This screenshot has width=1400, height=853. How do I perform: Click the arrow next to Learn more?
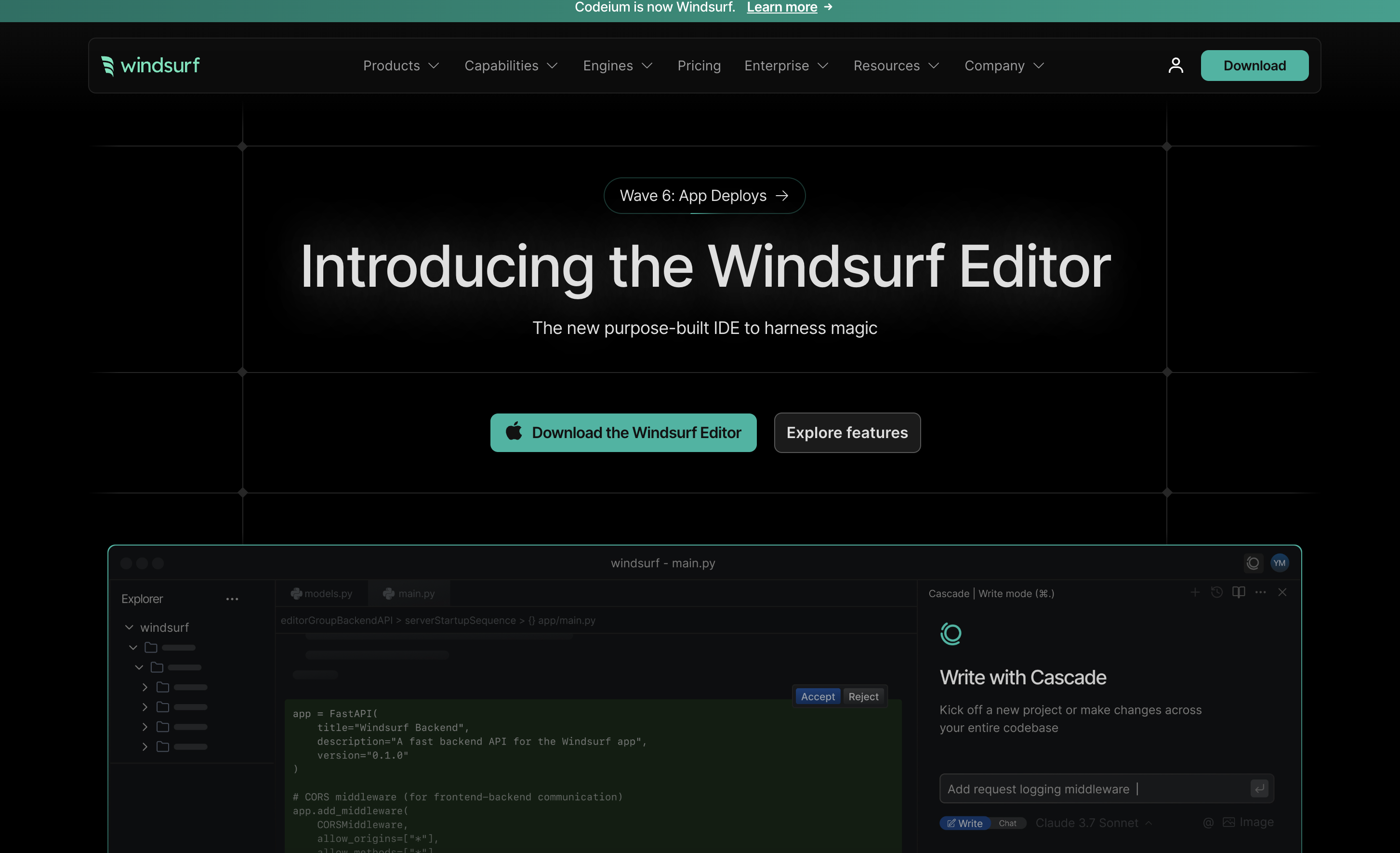point(829,7)
